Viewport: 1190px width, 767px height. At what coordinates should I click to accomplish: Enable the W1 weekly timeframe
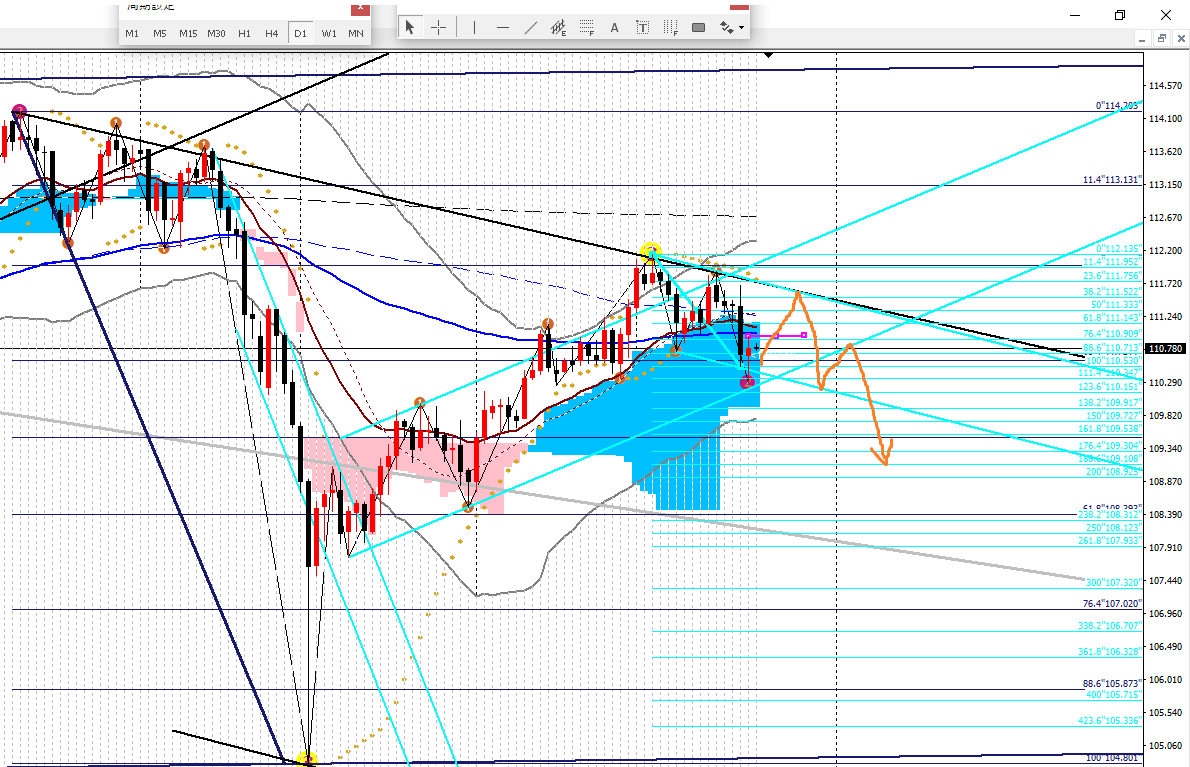point(329,33)
